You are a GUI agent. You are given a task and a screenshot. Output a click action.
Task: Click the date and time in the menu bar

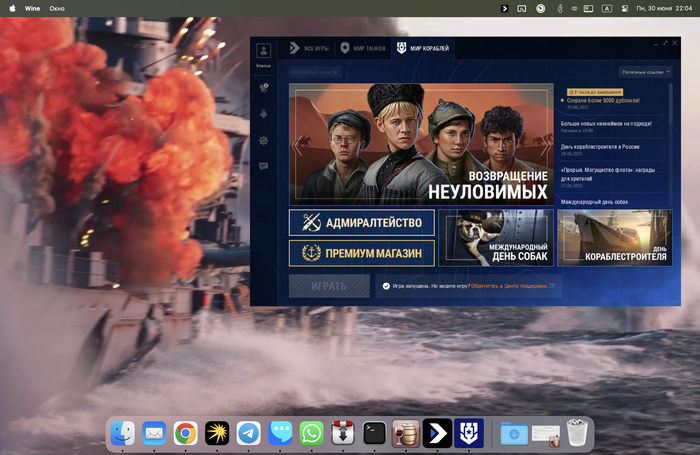pyautogui.click(x=664, y=8)
